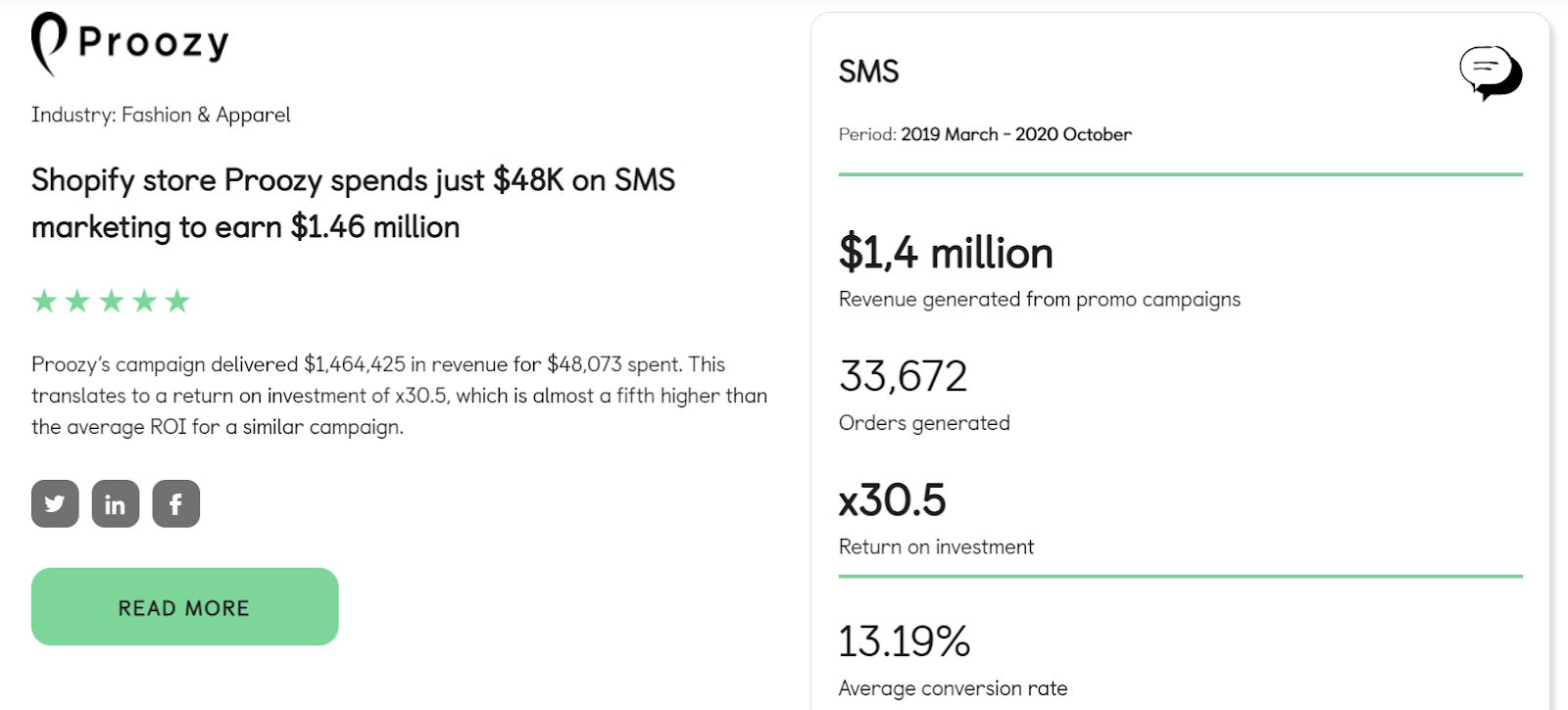Click the x30.5 return on investment figure

pos(893,500)
